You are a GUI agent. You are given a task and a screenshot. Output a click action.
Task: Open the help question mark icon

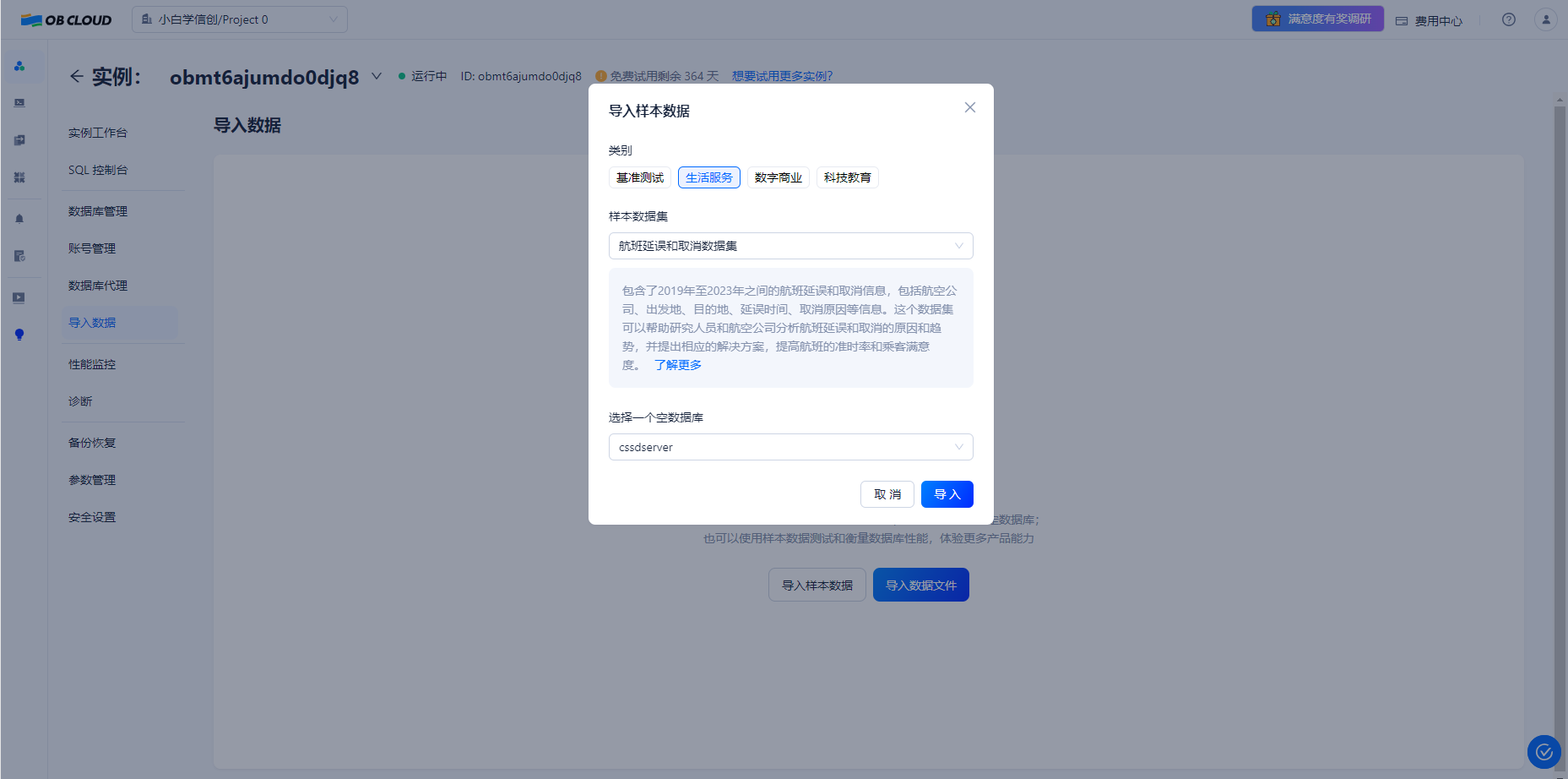pyautogui.click(x=1509, y=19)
